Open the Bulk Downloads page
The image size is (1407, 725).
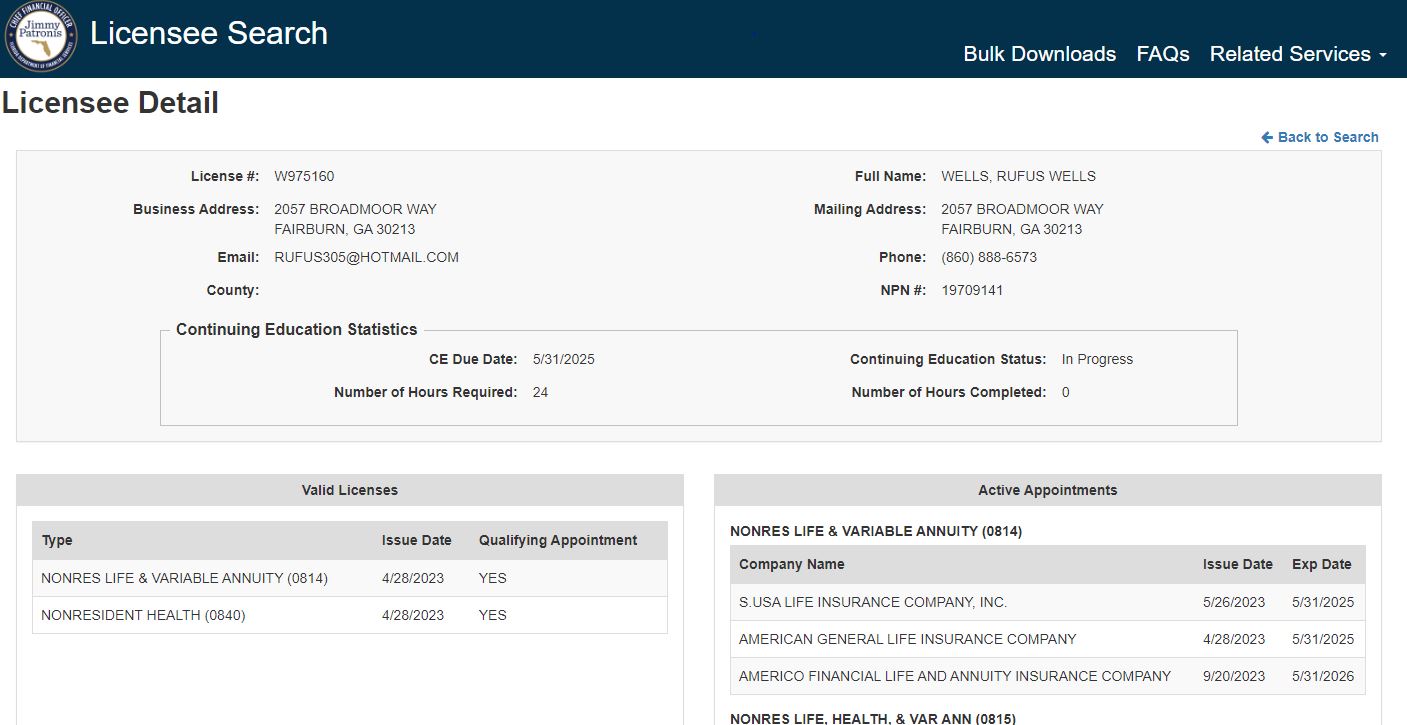click(x=1039, y=54)
